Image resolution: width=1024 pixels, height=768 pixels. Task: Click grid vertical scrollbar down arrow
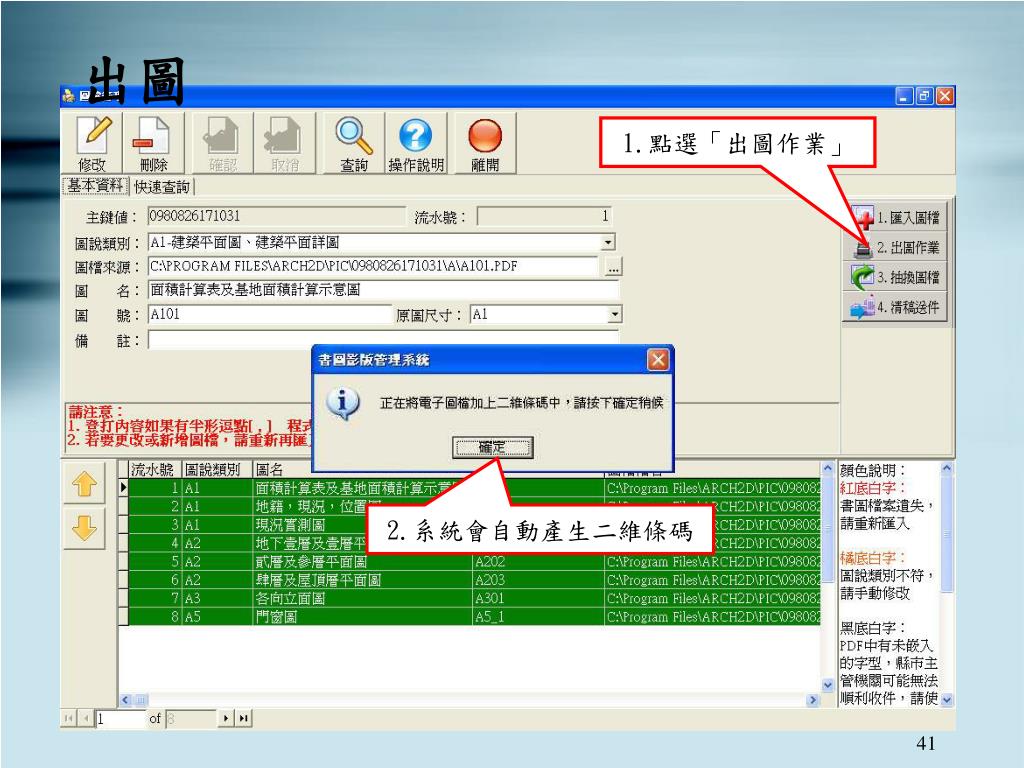click(827, 685)
